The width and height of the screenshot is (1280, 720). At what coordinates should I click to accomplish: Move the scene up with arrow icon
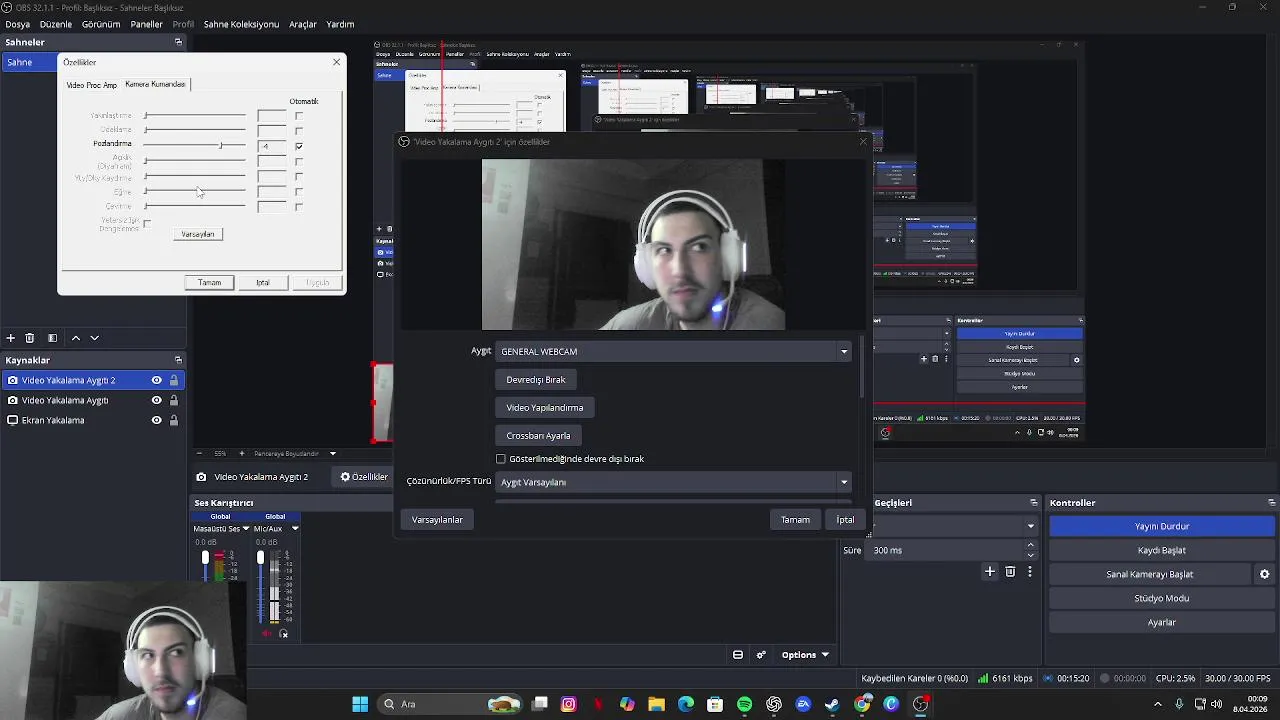(x=75, y=338)
